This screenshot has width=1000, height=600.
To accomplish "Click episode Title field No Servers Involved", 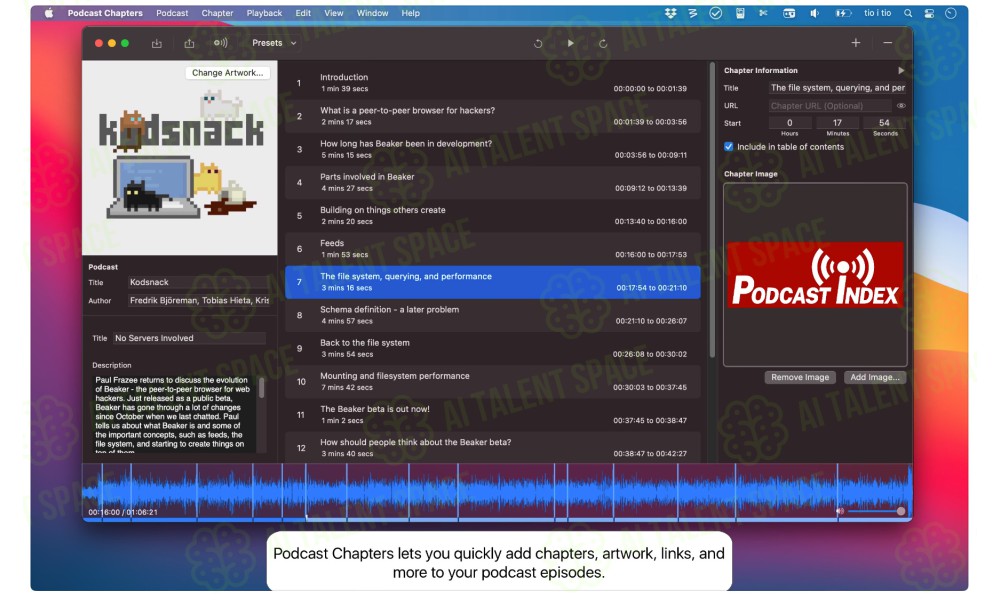I will pyautogui.click(x=189, y=338).
